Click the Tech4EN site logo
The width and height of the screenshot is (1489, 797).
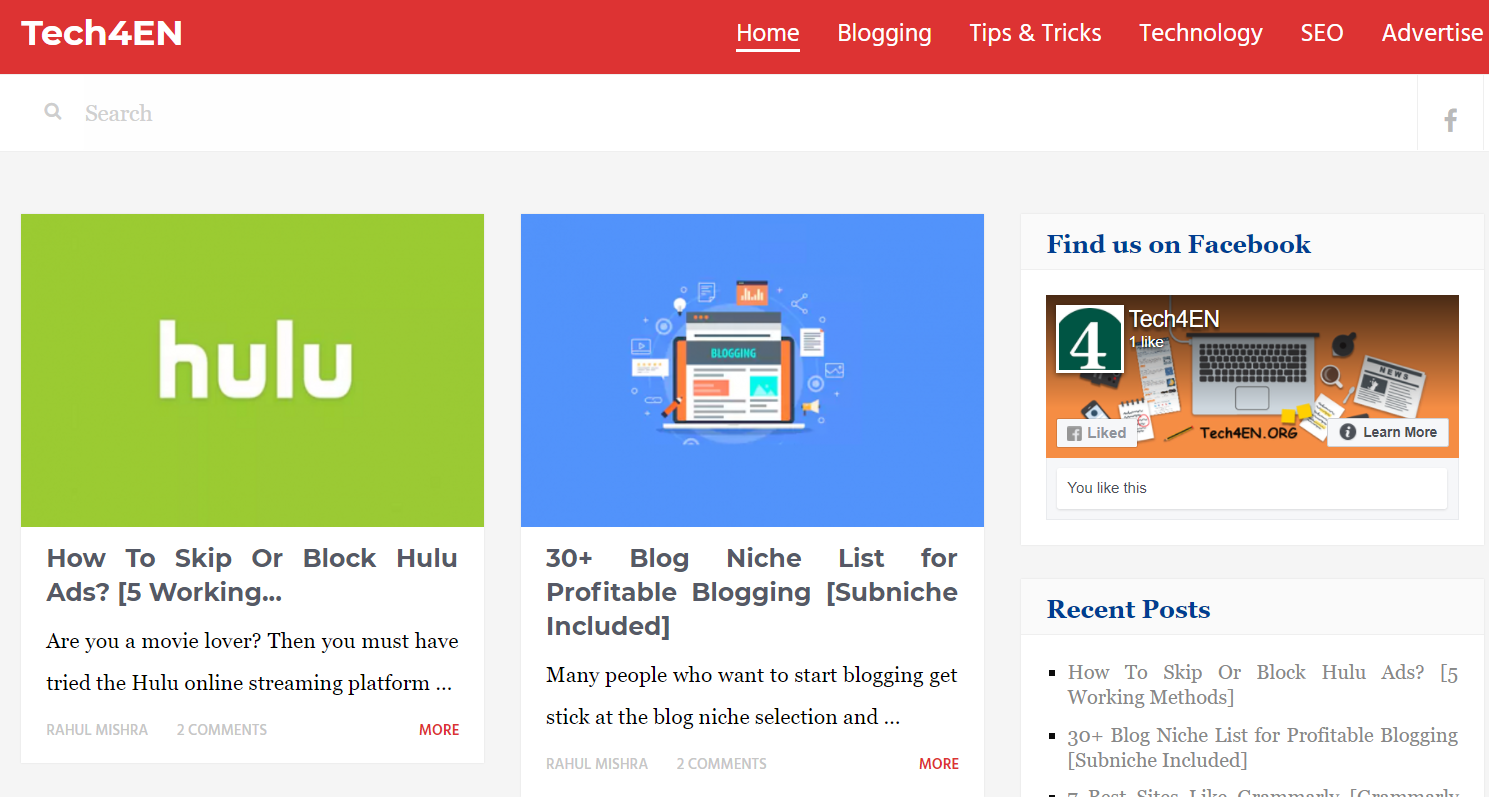(102, 33)
